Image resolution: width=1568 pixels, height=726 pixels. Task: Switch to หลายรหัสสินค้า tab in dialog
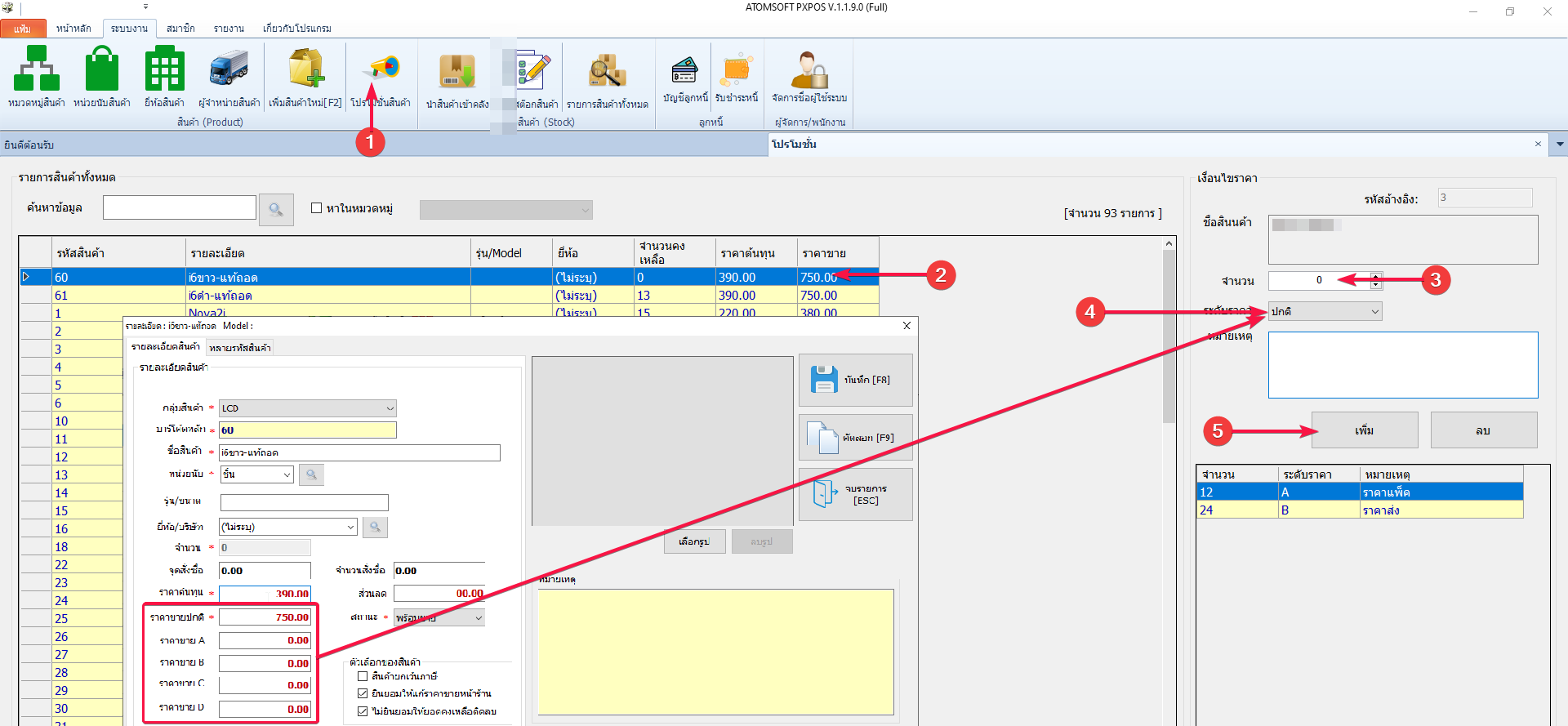[x=239, y=348]
